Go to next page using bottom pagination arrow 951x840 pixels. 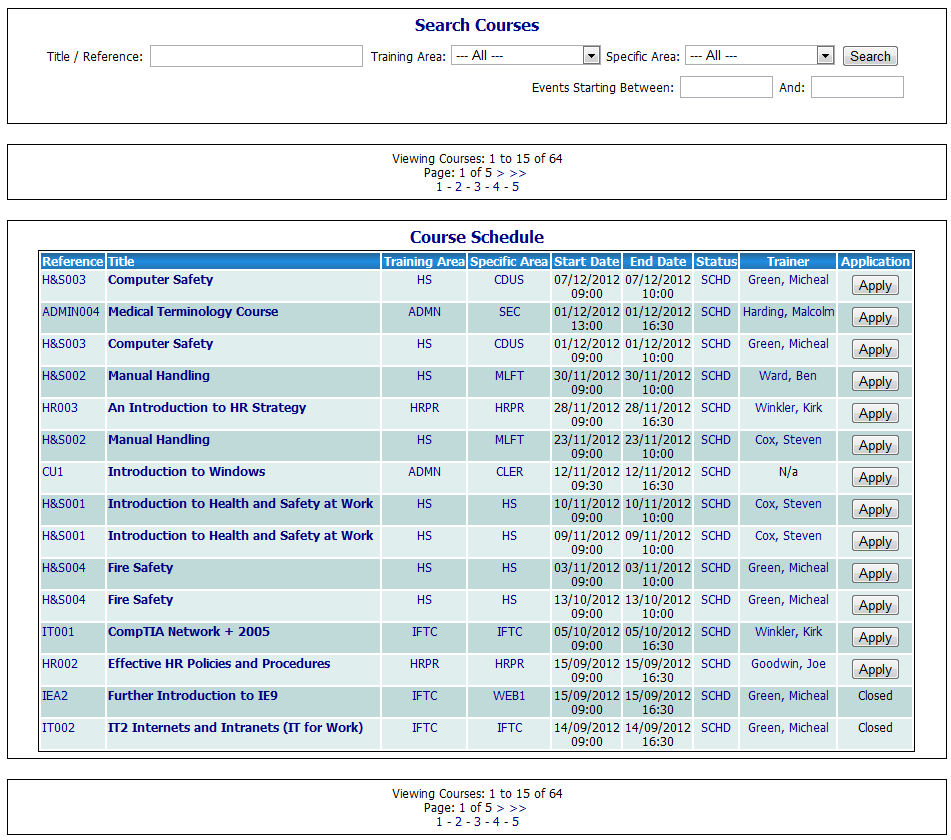coord(500,808)
